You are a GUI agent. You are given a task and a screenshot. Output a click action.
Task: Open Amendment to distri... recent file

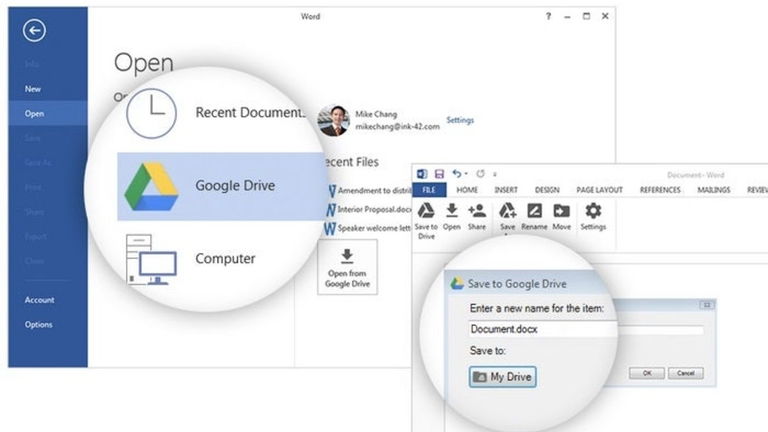coord(368,191)
